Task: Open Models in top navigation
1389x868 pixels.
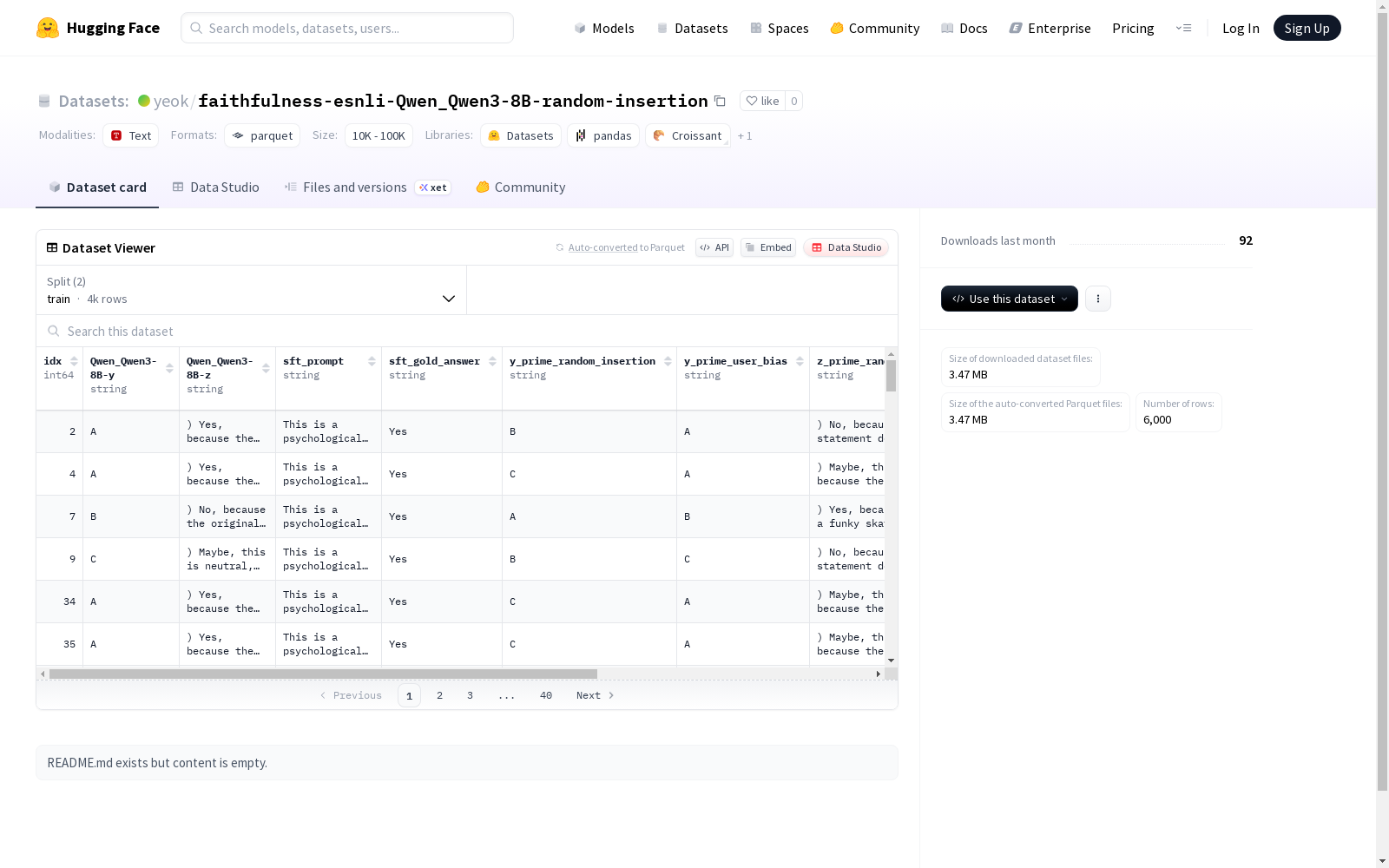Action: coord(604,28)
